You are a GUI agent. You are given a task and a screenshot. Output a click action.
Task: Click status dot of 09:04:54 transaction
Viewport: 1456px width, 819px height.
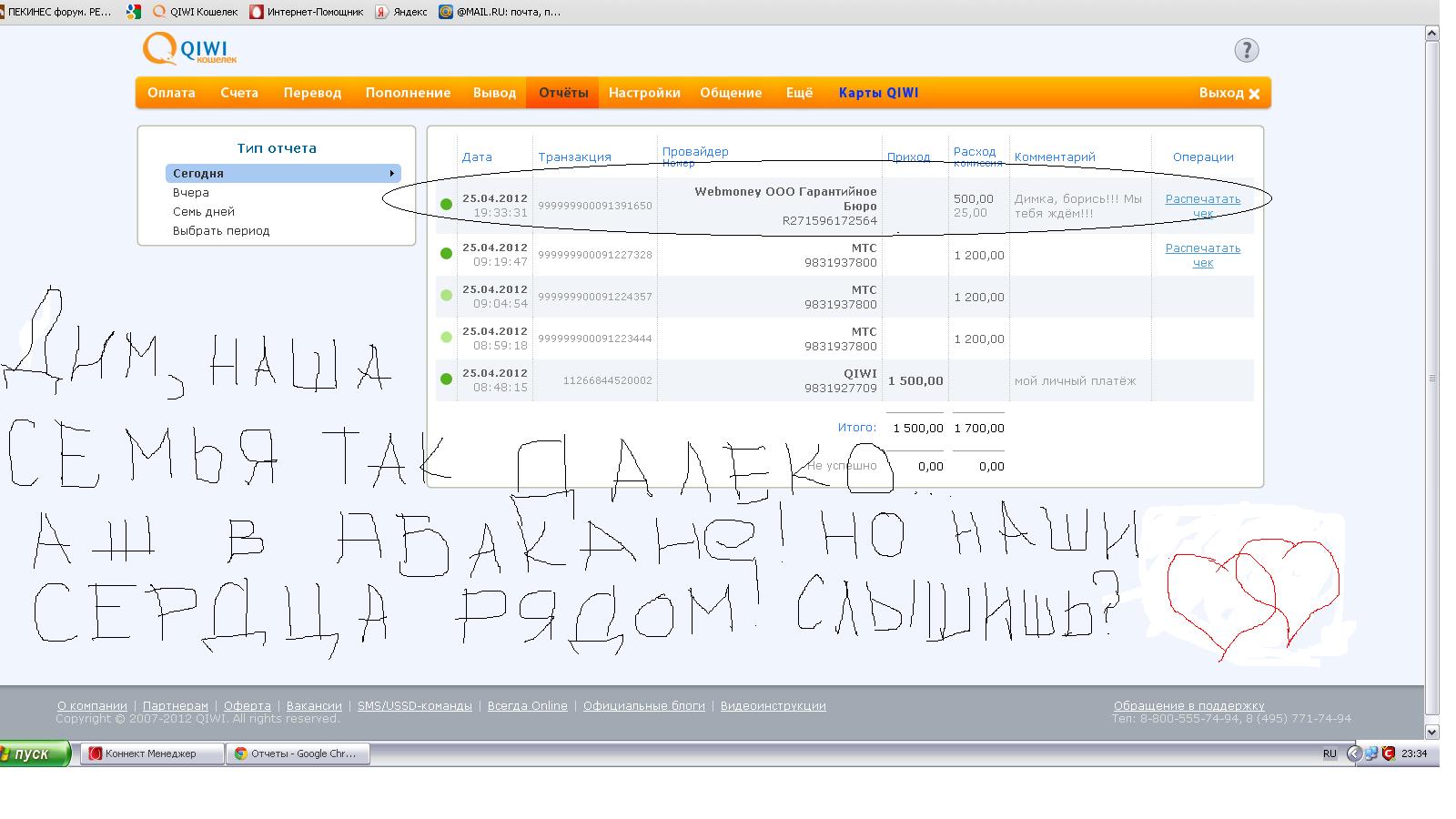[x=446, y=296]
